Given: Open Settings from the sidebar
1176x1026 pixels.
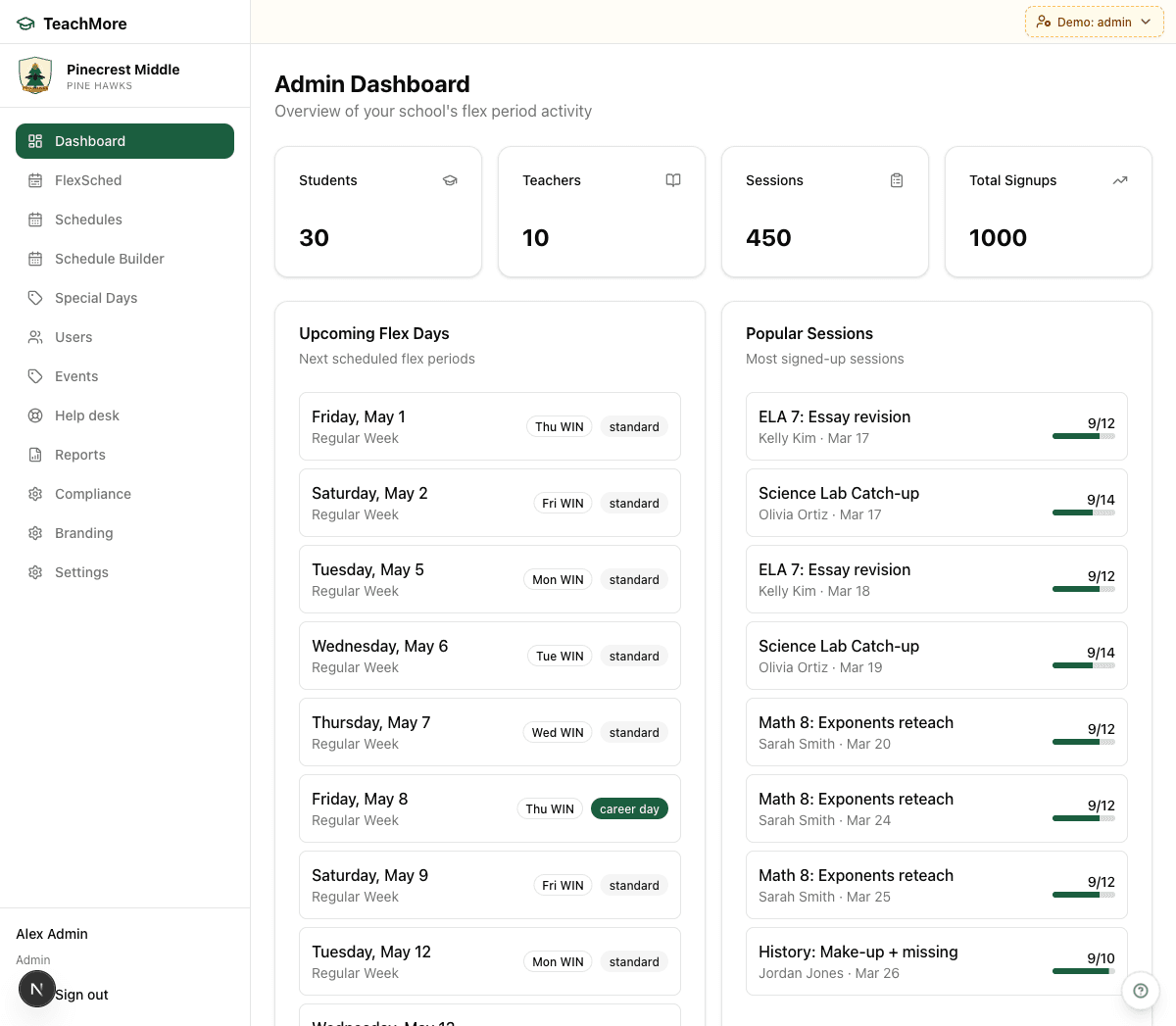Looking at the screenshot, I should click(x=124, y=572).
